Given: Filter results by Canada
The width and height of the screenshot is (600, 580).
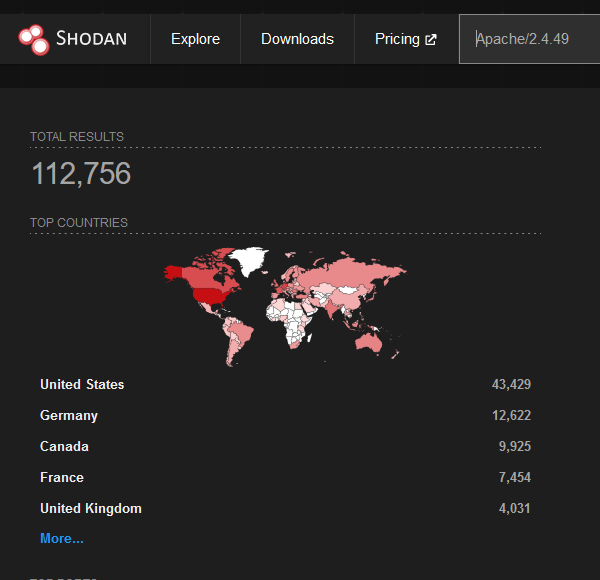Looking at the screenshot, I should pos(64,446).
